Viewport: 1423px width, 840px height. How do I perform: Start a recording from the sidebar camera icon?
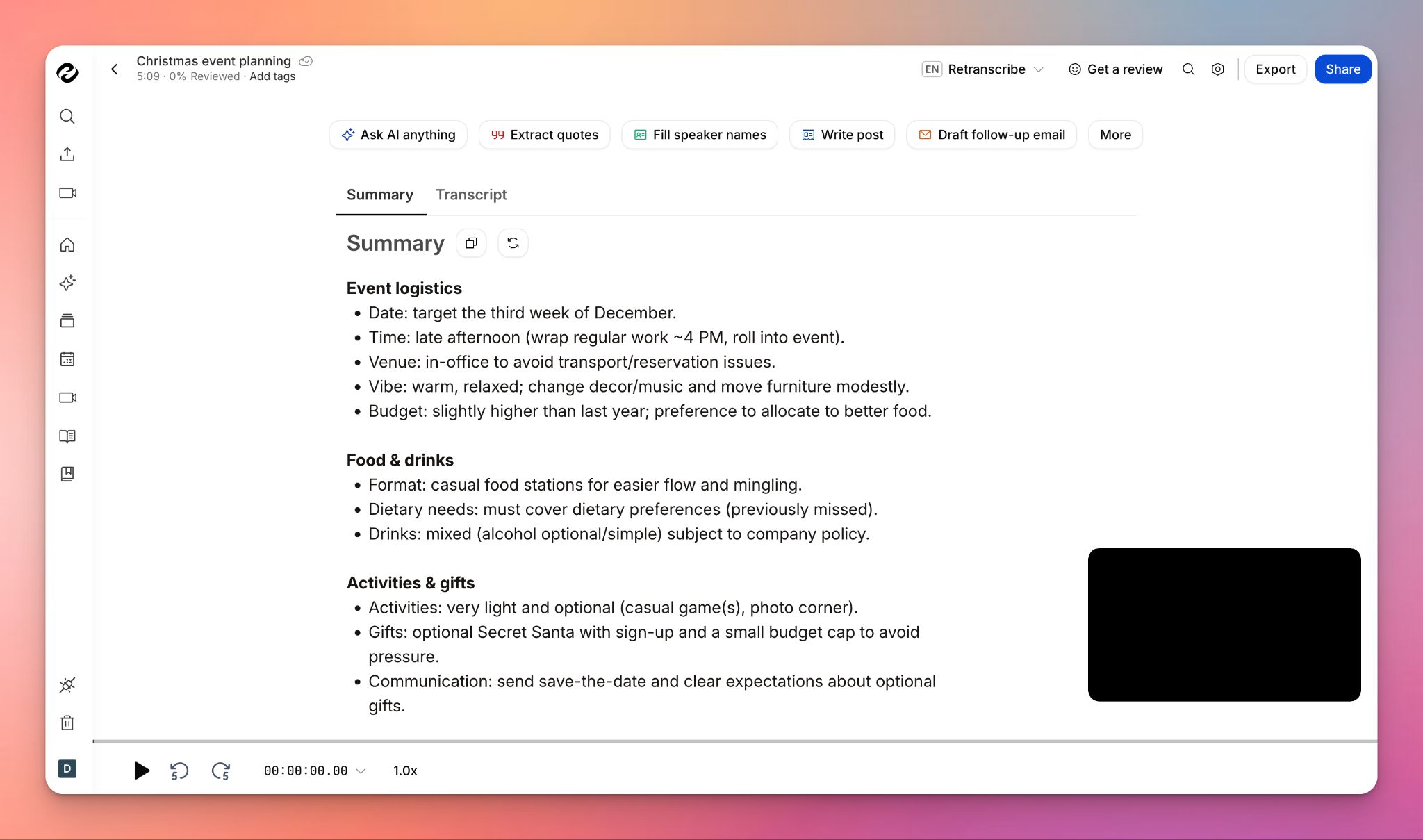(67, 193)
